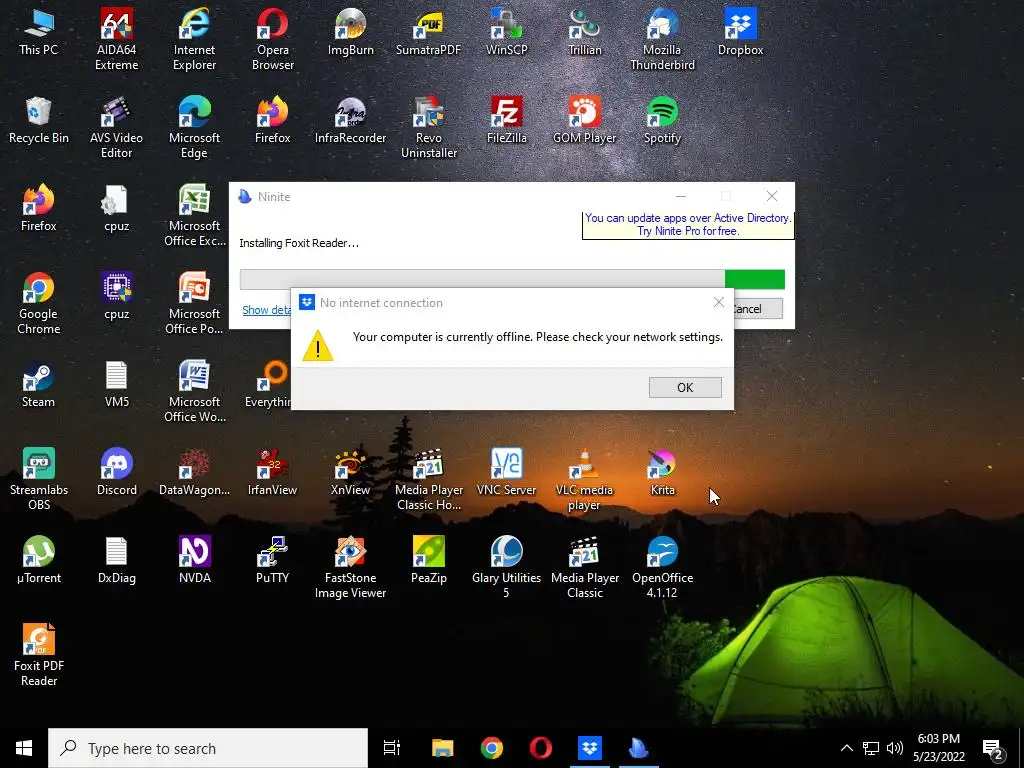The image size is (1024, 768).
Task: Select the VM5 text file icon
Action: click(x=116, y=384)
